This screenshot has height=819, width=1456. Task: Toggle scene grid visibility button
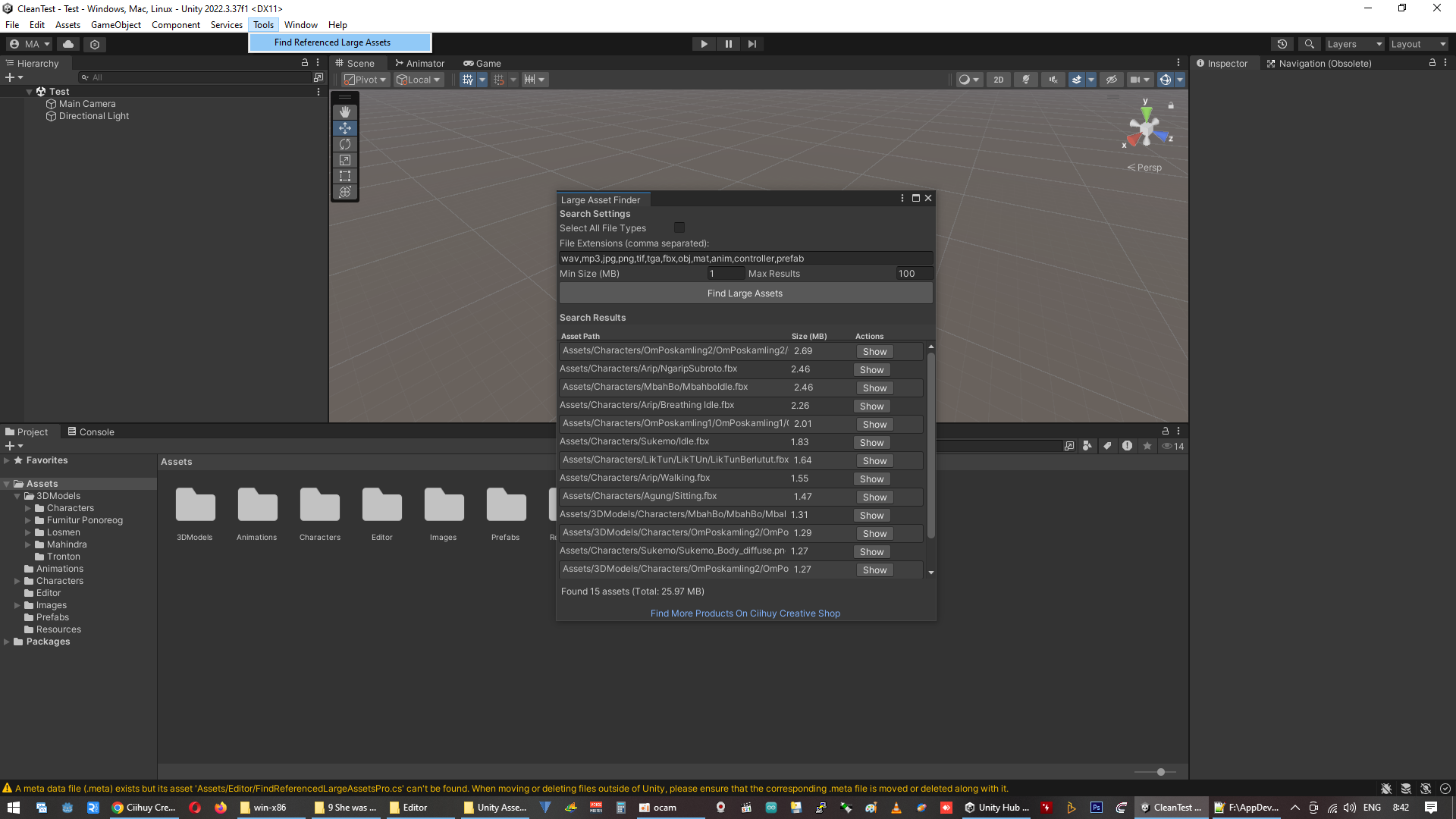[x=468, y=80]
